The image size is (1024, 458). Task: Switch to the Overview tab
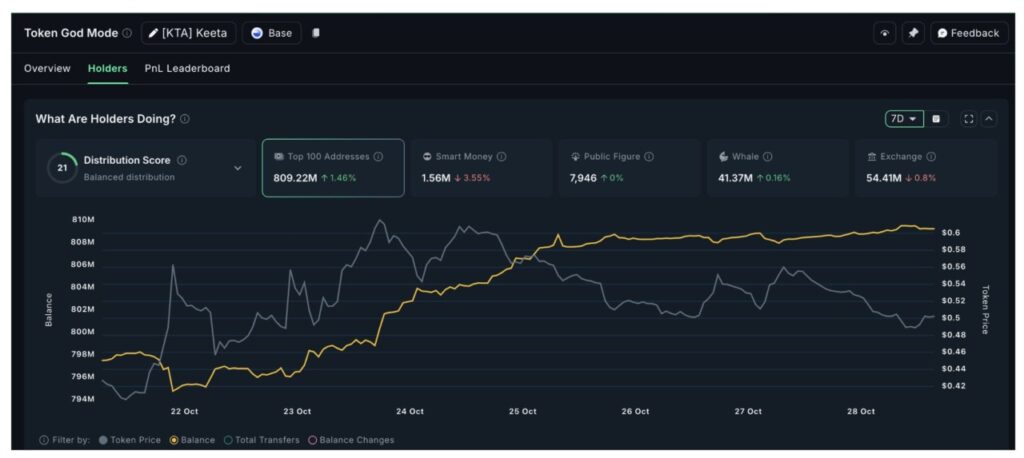point(47,69)
